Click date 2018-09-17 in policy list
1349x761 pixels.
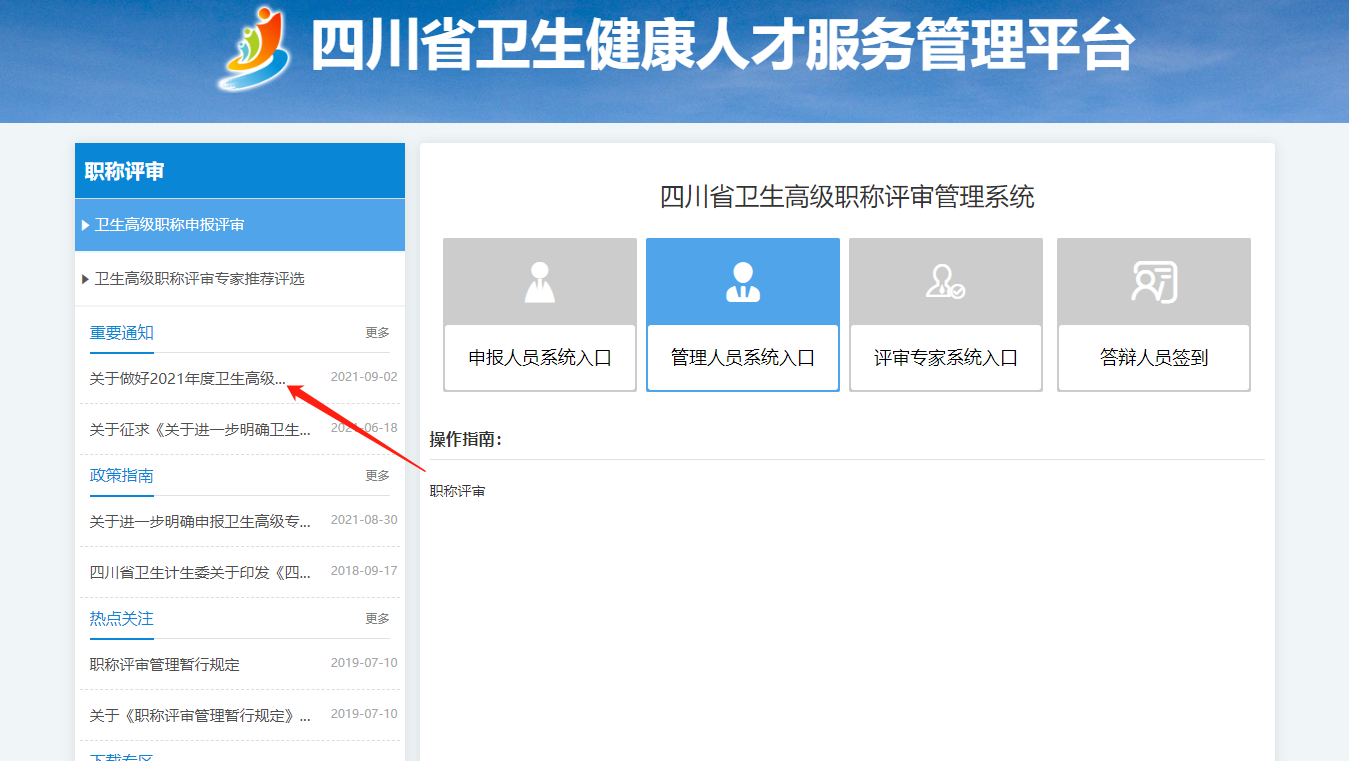click(x=364, y=571)
